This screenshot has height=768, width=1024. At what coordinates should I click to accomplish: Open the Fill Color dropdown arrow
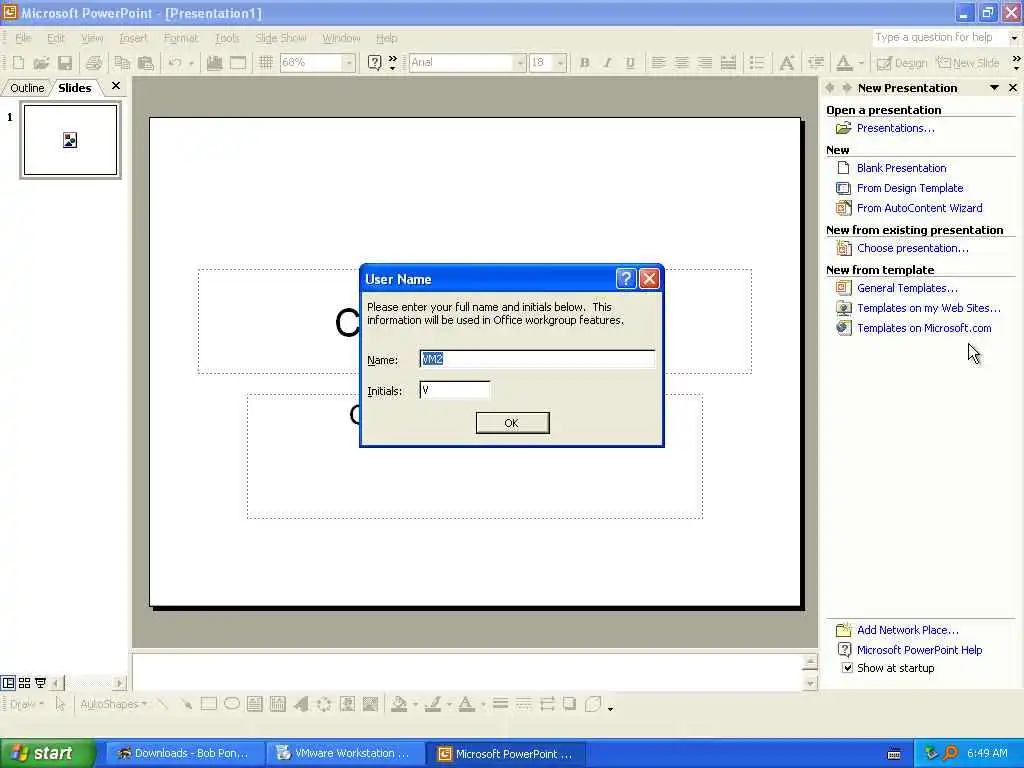pos(415,704)
